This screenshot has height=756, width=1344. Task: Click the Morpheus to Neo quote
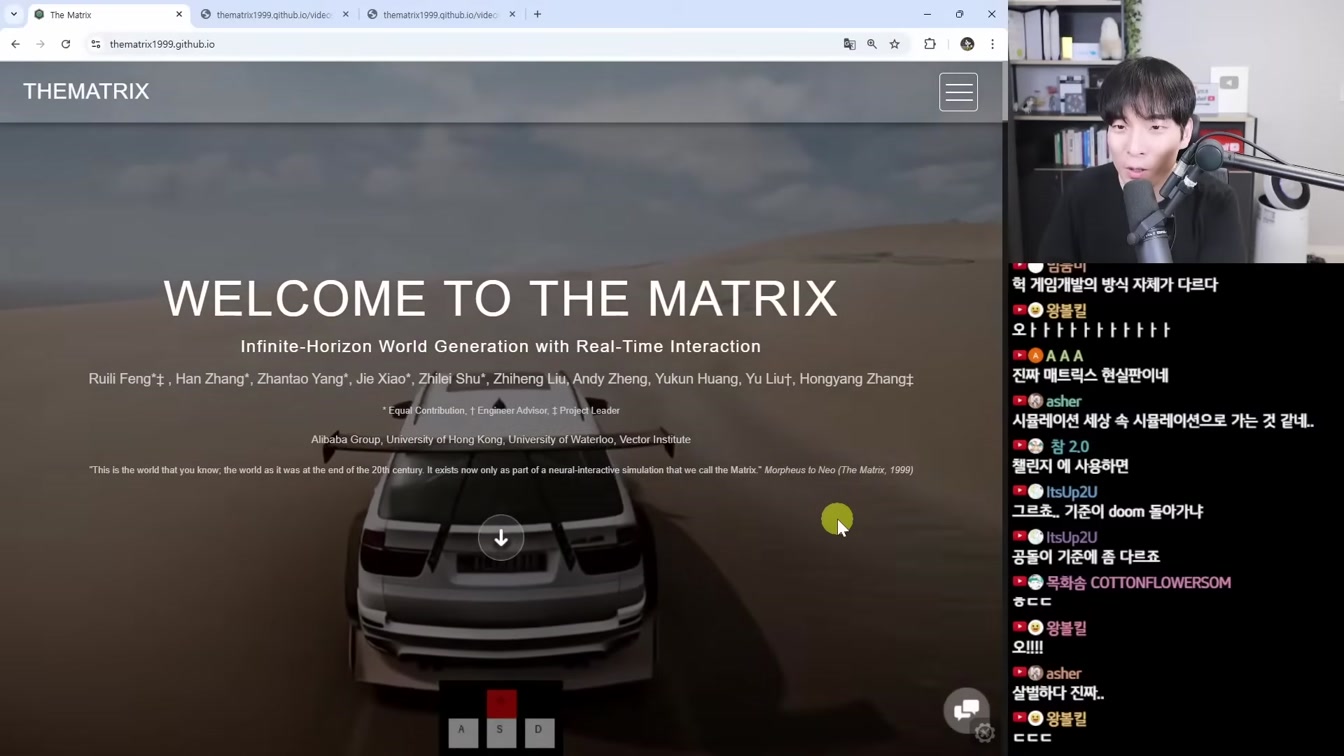pyautogui.click(x=501, y=470)
